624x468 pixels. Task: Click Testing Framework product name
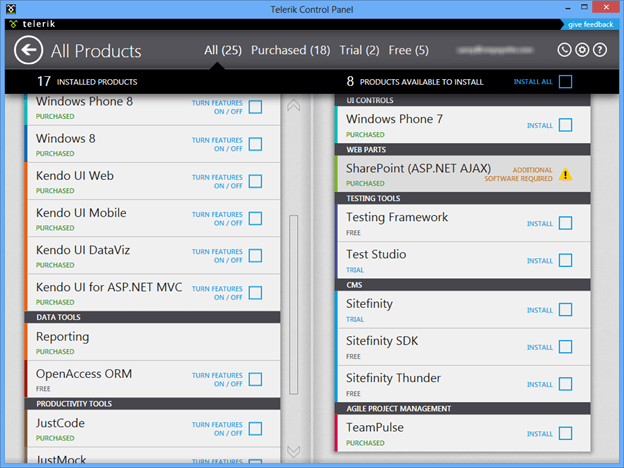[397, 217]
